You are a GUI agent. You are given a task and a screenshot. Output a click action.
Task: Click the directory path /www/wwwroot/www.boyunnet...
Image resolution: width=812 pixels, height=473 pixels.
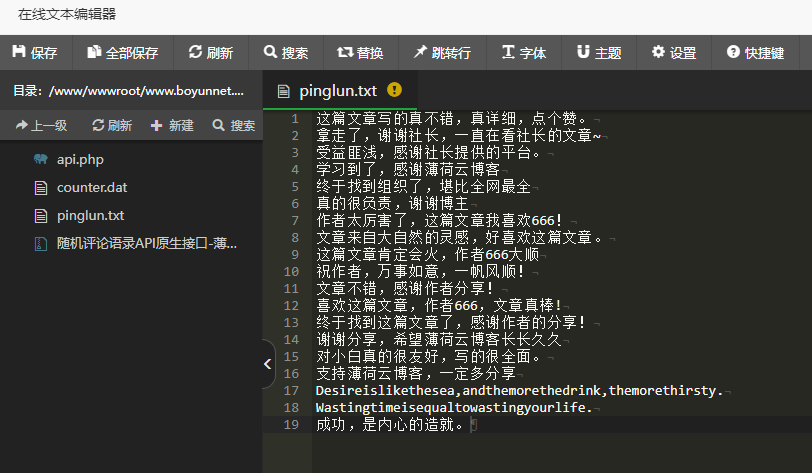(x=146, y=91)
